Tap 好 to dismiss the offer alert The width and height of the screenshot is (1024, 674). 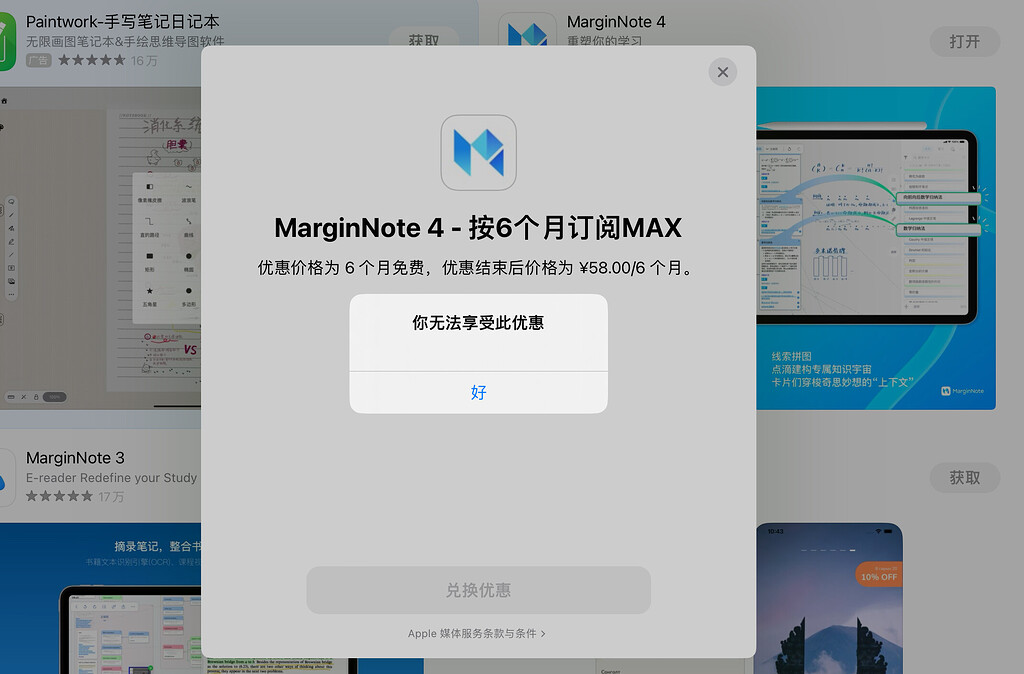coord(478,393)
